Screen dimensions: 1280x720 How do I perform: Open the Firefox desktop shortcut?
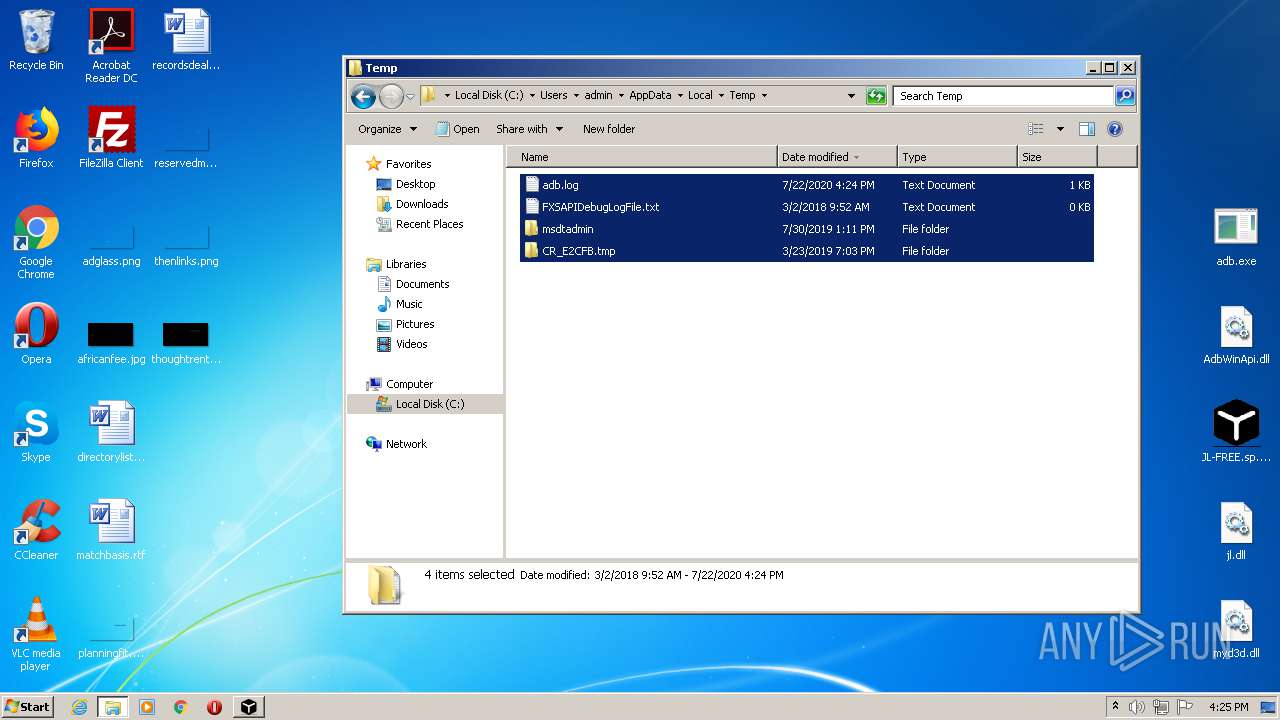click(x=36, y=138)
